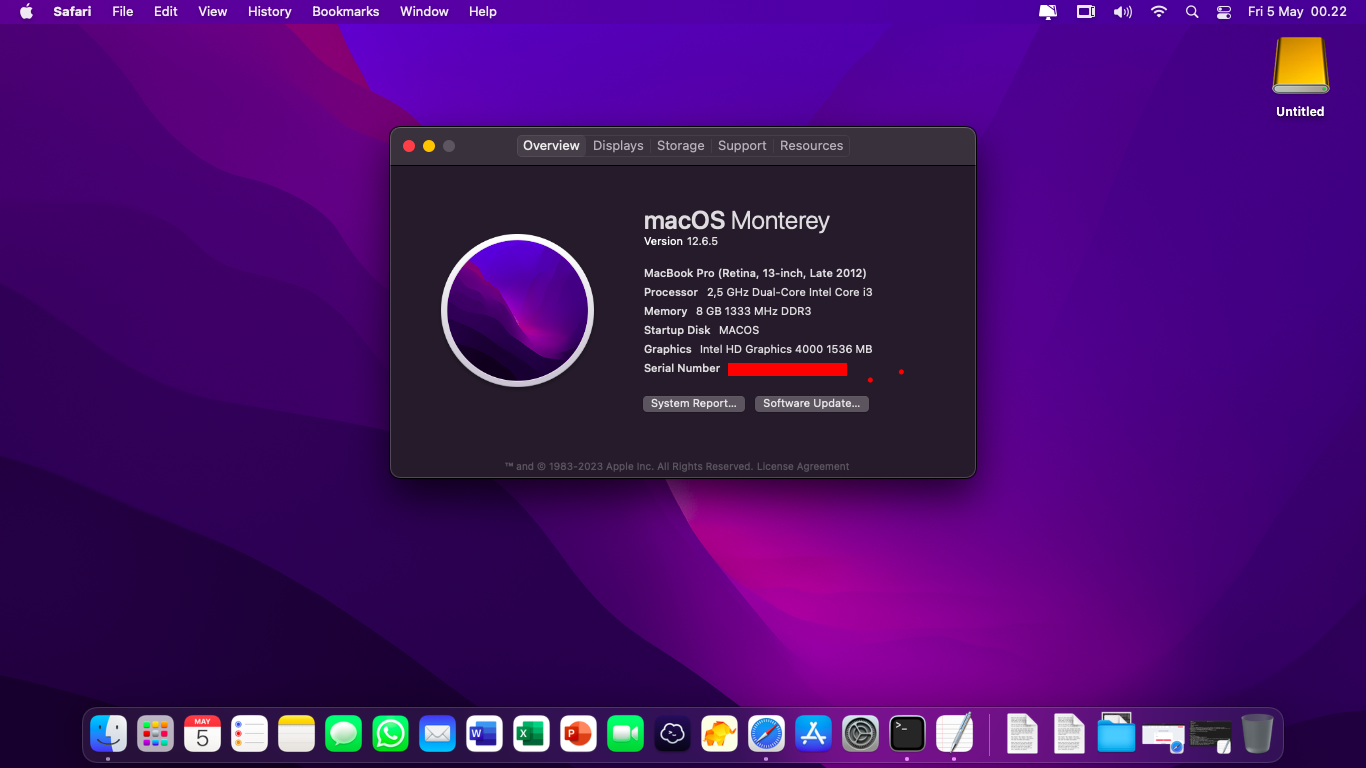The image size is (1366, 768).
Task: Launch WhatsApp from the dock
Action: (390, 734)
